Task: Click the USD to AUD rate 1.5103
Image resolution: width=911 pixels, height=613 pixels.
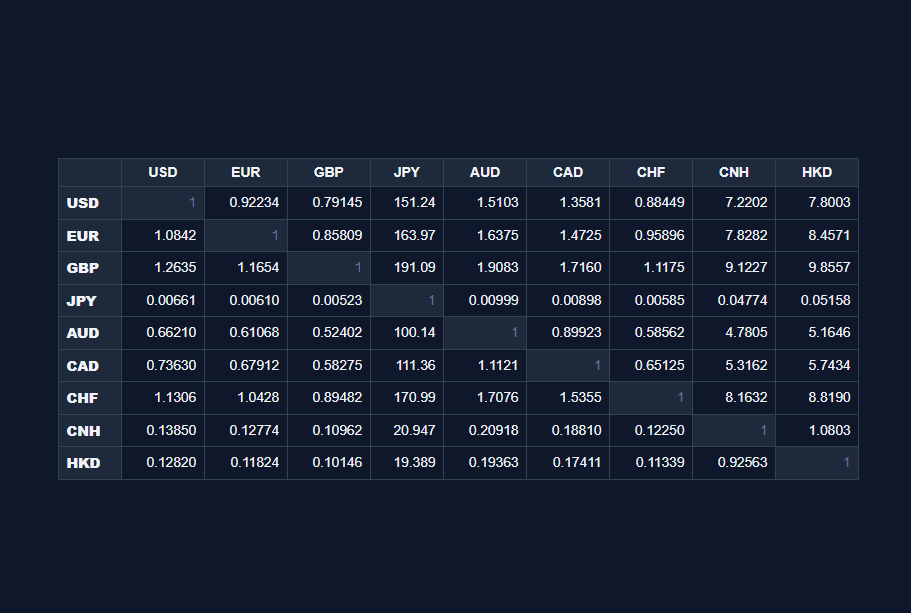Action: coord(485,203)
